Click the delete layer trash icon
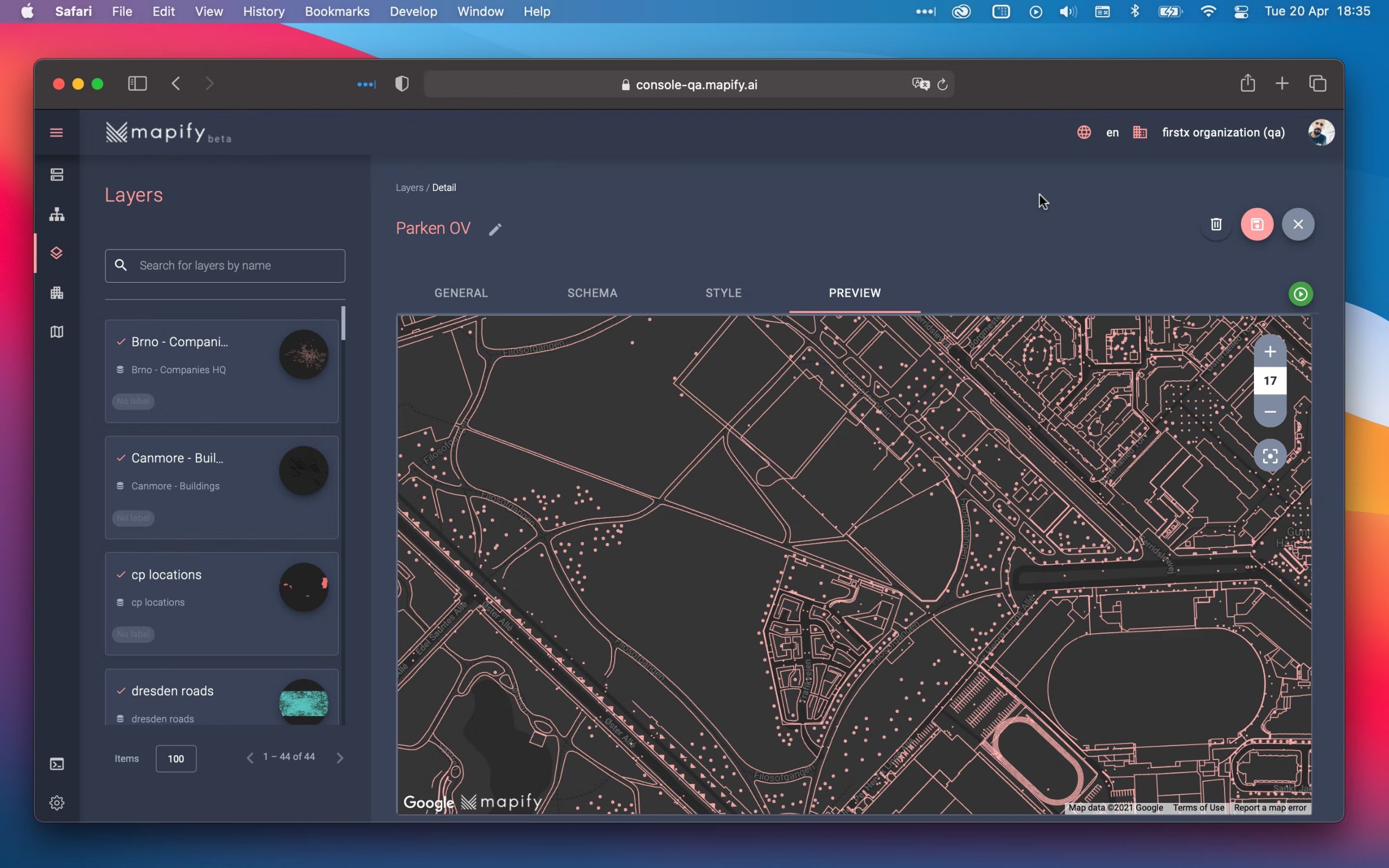1389x868 pixels. [x=1216, y=225]
